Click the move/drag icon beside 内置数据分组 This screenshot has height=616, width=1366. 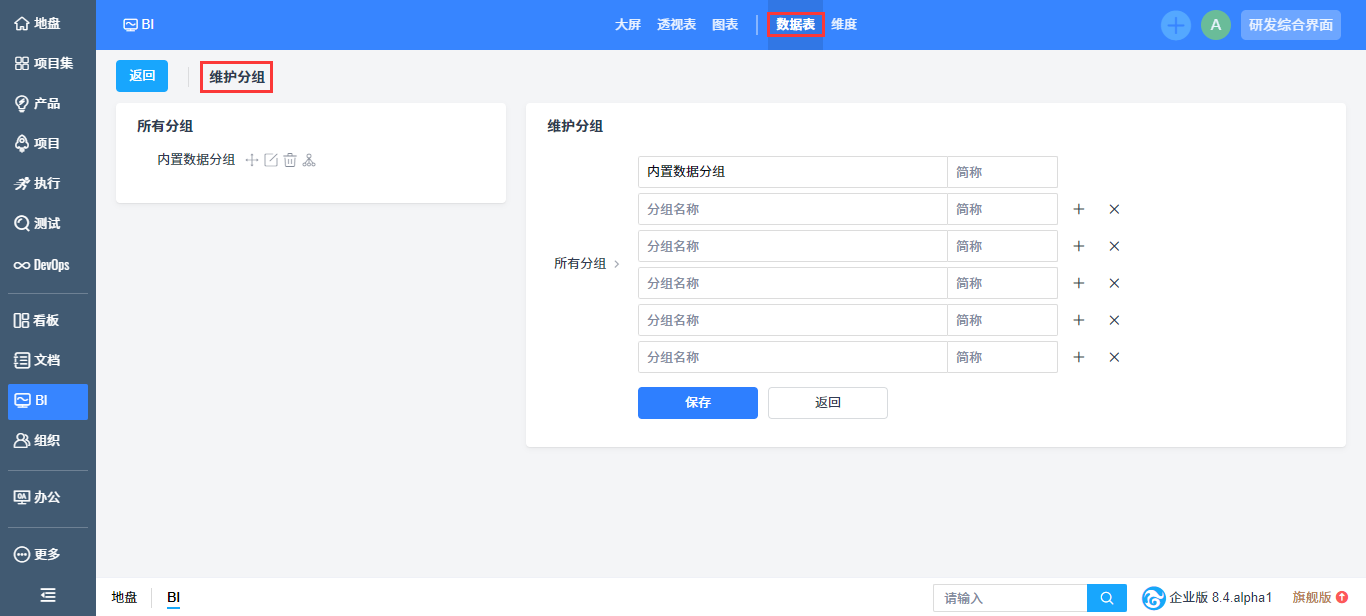click(252, 160)
